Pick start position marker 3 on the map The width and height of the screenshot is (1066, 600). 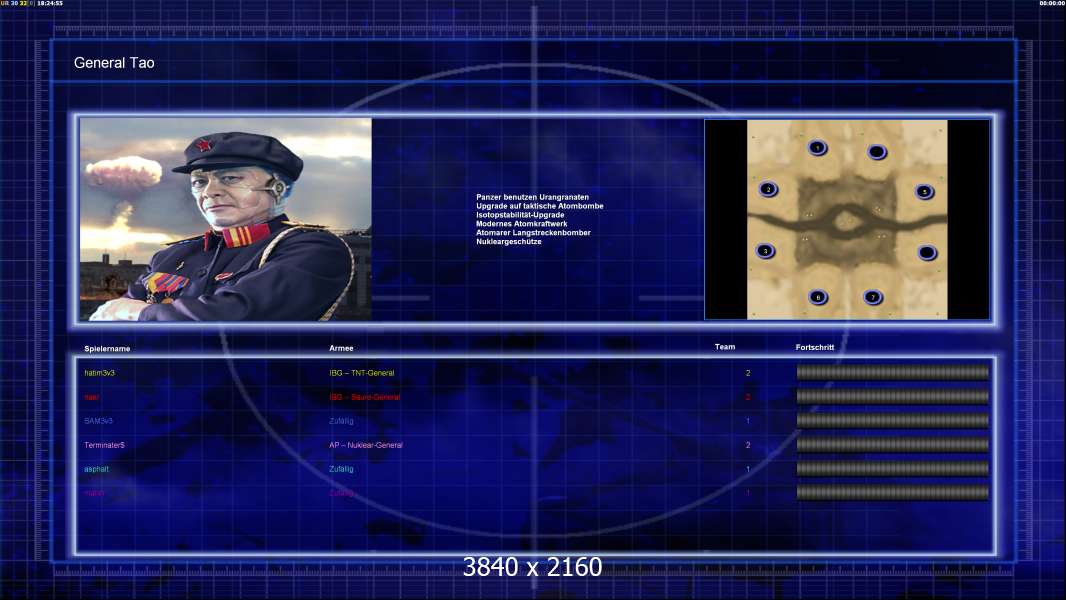tap(766, 251)
